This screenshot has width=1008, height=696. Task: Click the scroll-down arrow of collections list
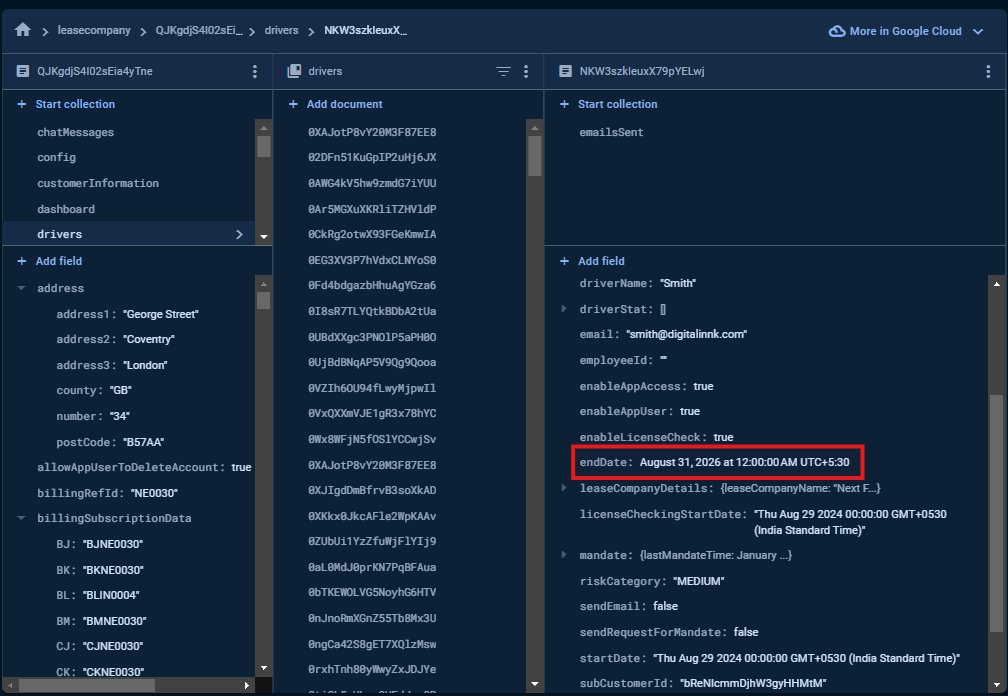[264, 237]
